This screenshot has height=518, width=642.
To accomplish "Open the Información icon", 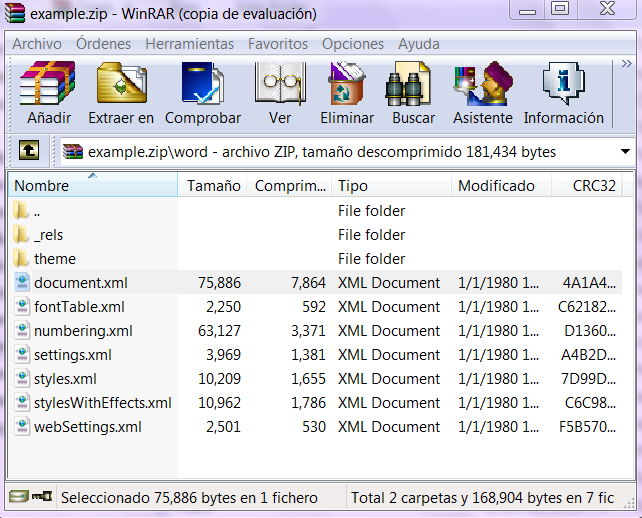I will pos(564,84).
